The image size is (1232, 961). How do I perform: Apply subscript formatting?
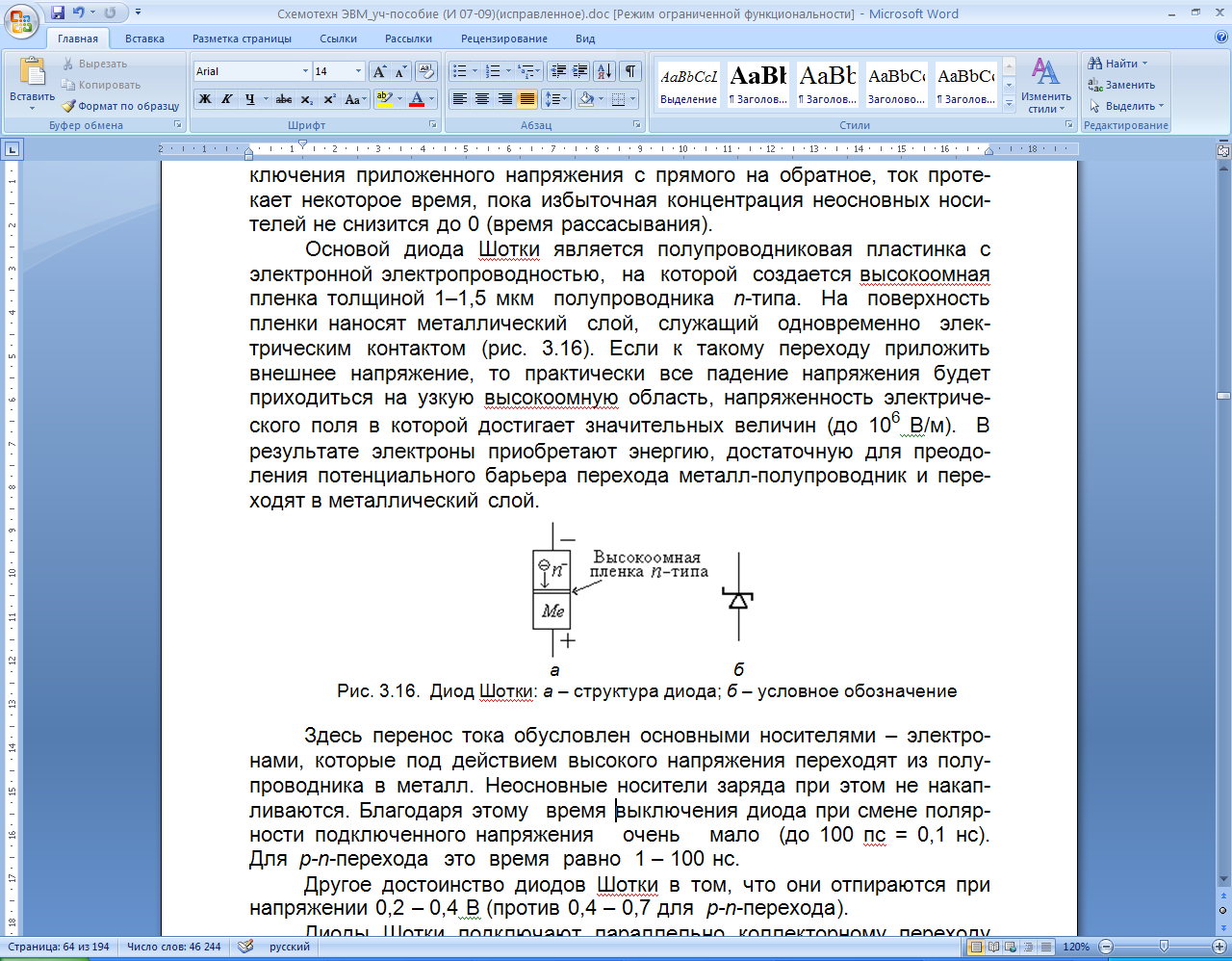coord(306,99)
